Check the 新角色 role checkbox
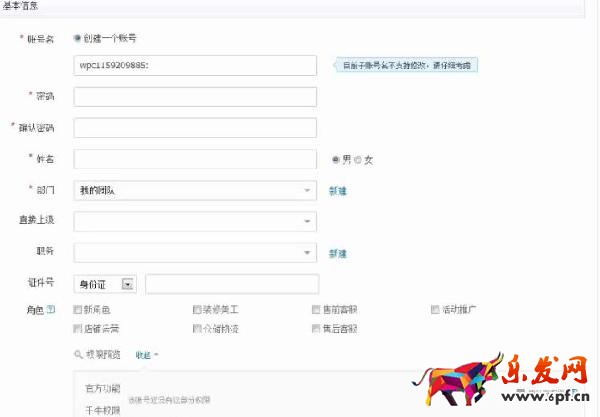Screen dimensions: 600x417 coord(78,309)
